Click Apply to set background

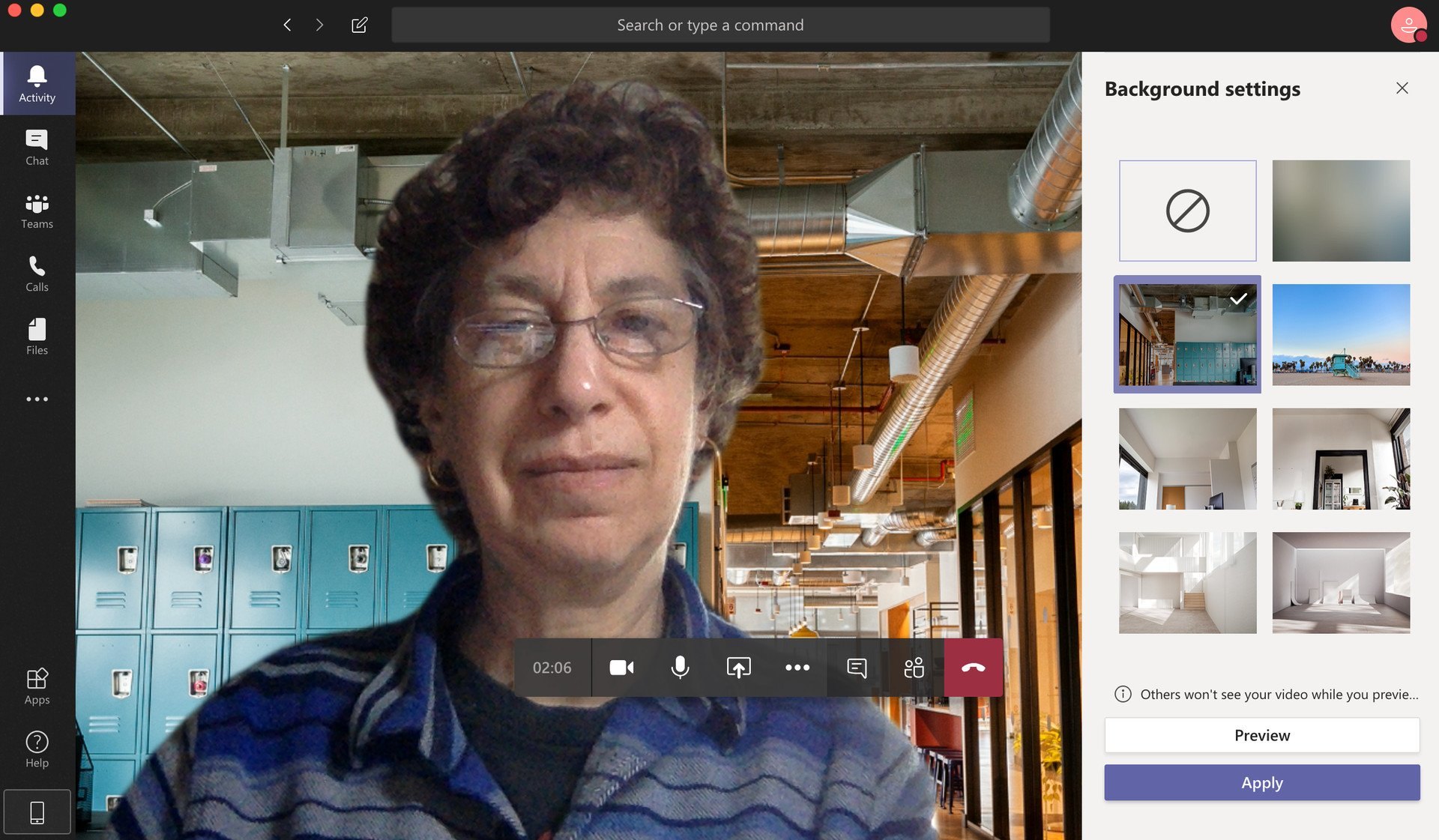[1262, 781]
